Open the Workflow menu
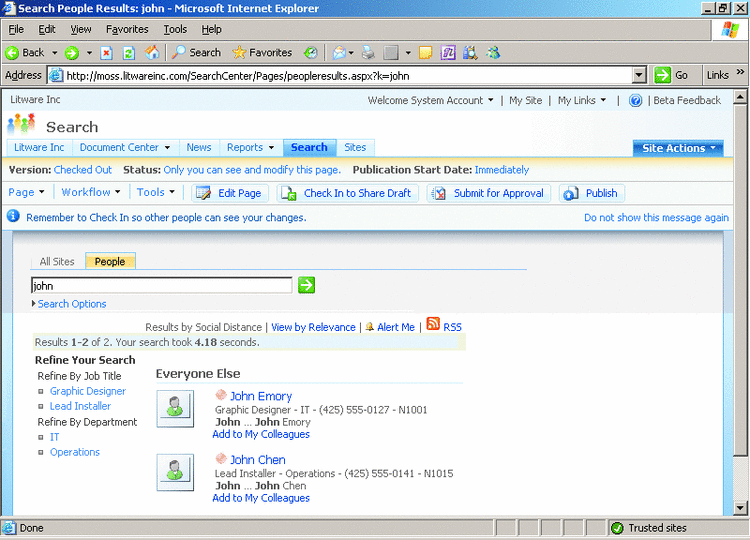Screen dimensions: 750x540 coord(91,192)
